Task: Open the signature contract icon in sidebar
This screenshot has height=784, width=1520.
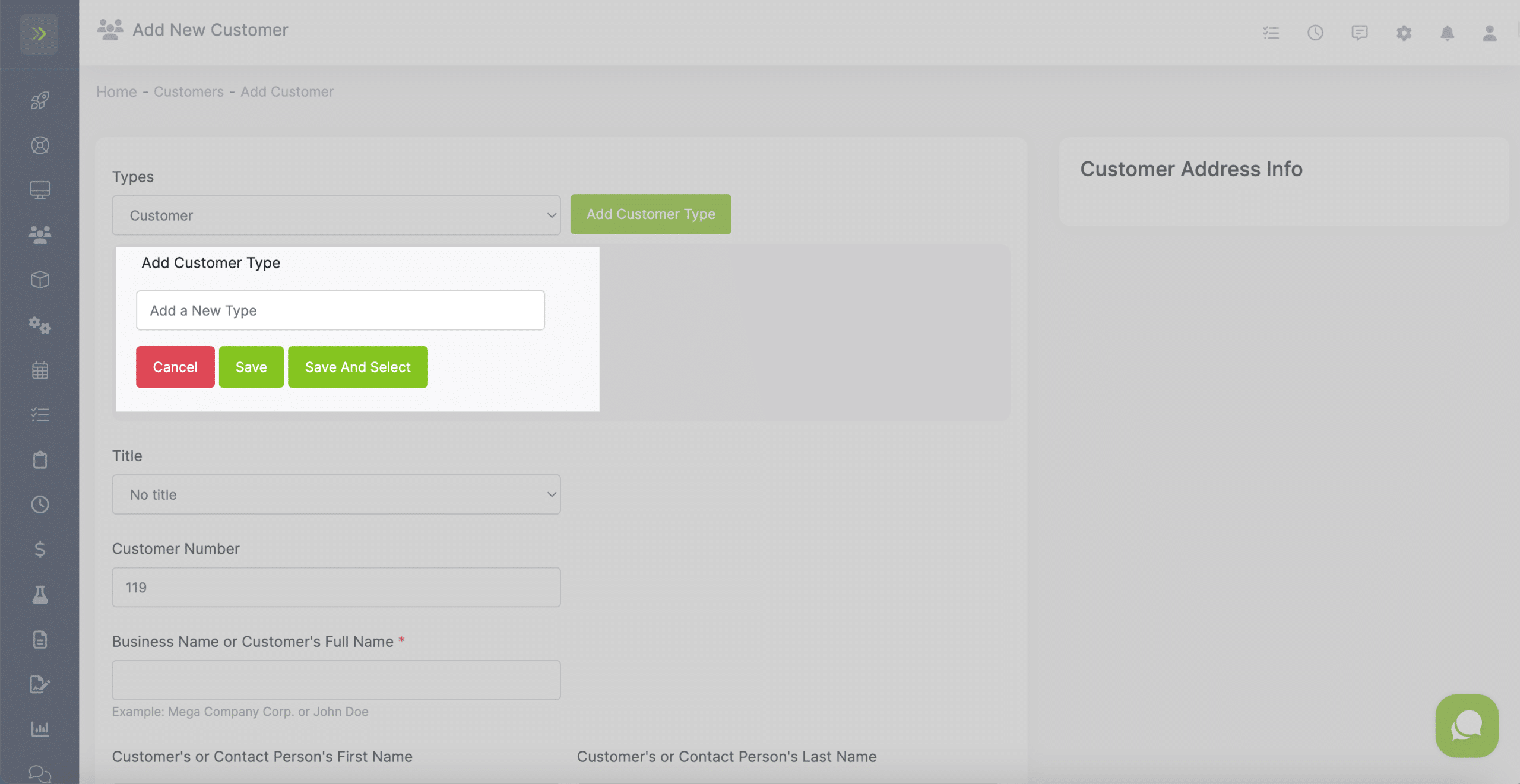Action: pos(40,684)
